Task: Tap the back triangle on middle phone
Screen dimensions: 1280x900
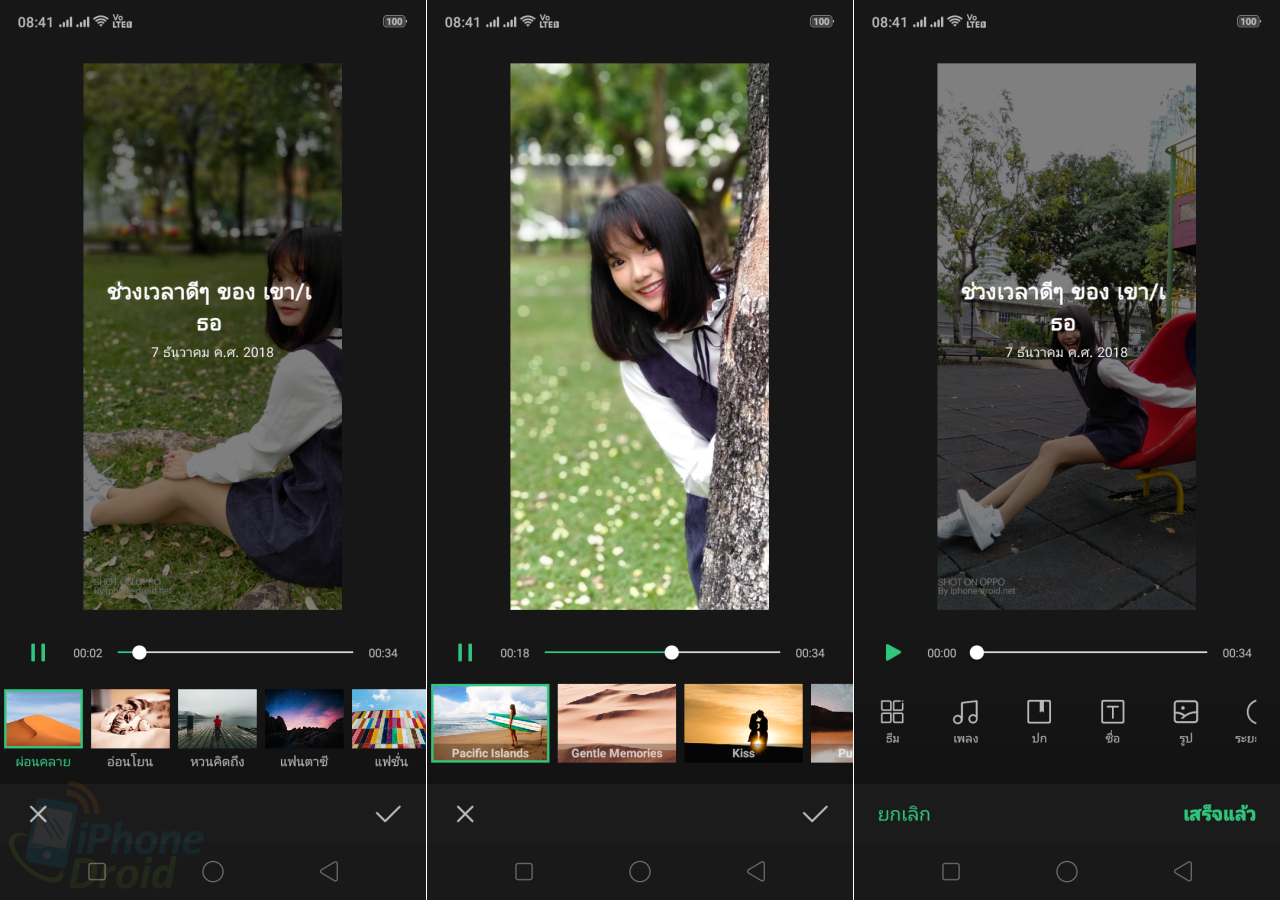Action: tap(755, 872)
